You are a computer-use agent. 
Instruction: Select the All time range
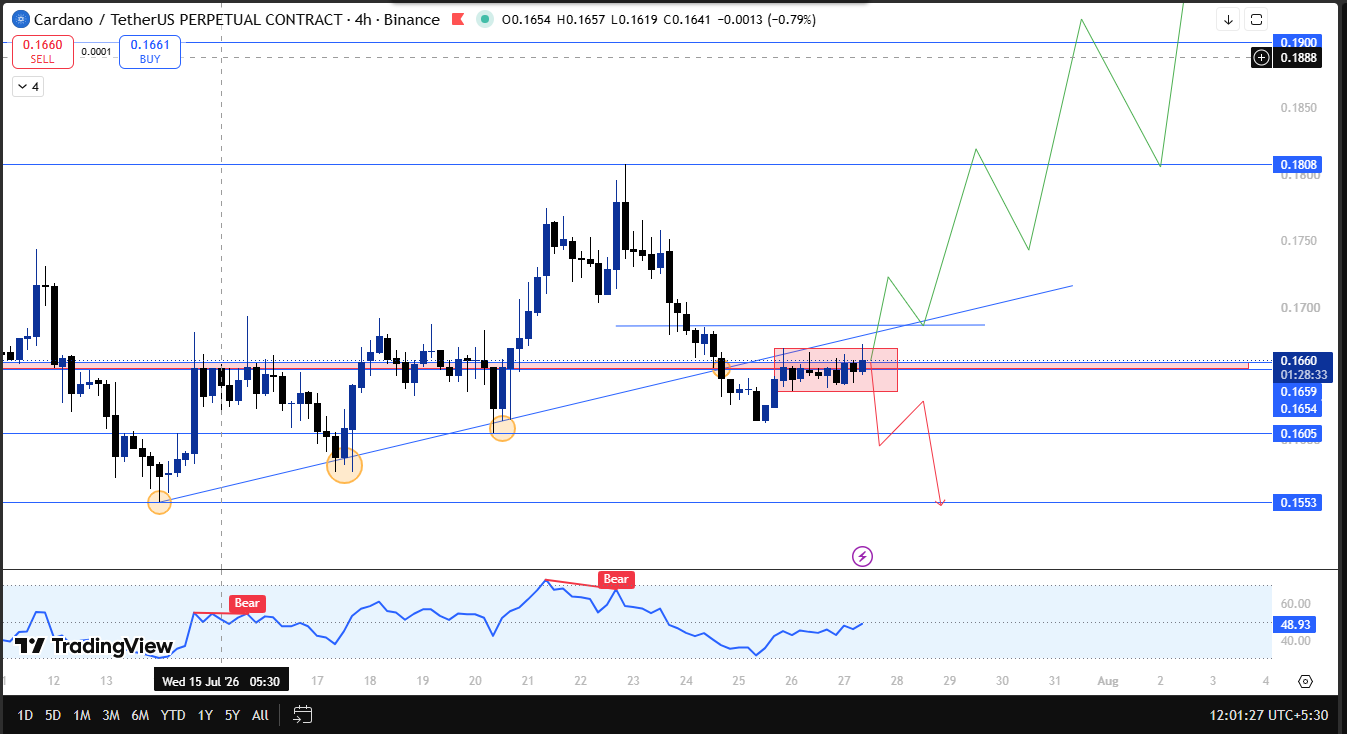260,715
